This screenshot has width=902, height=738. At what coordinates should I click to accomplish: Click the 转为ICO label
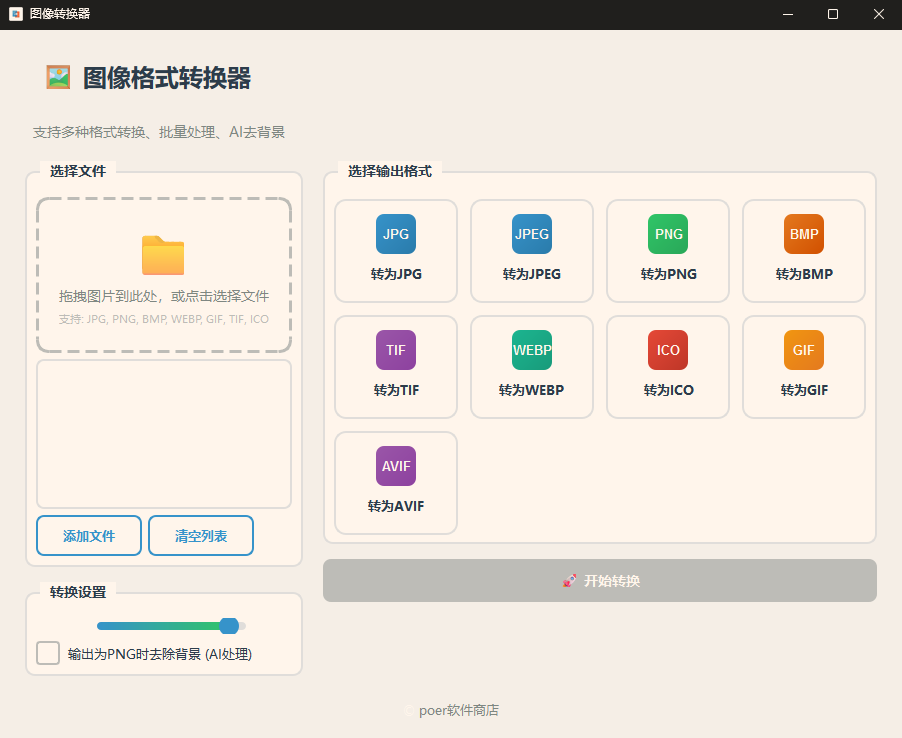tap(668, 391)
